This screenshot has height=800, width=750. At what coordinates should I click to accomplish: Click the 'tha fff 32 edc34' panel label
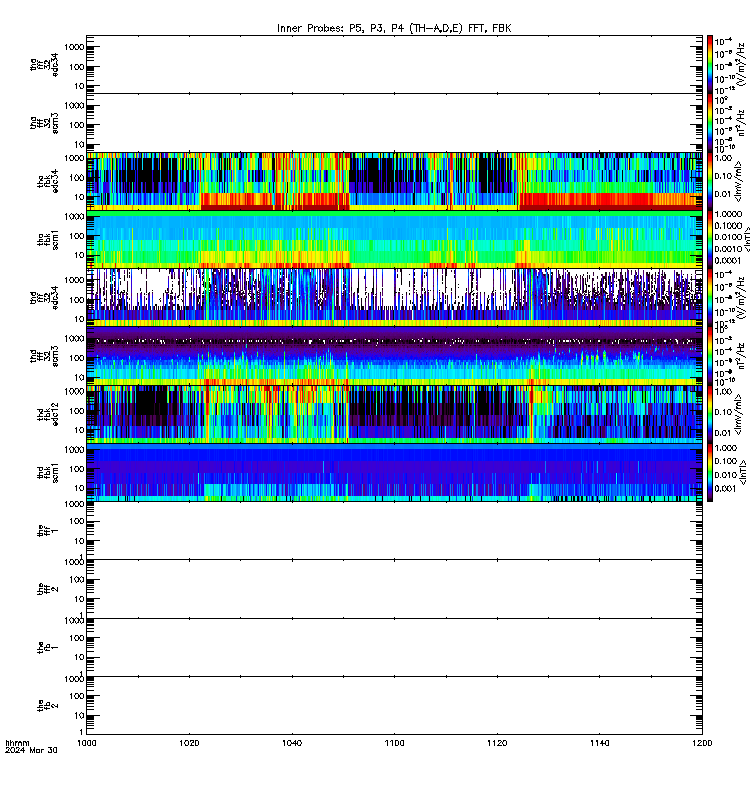pos(44,65)
